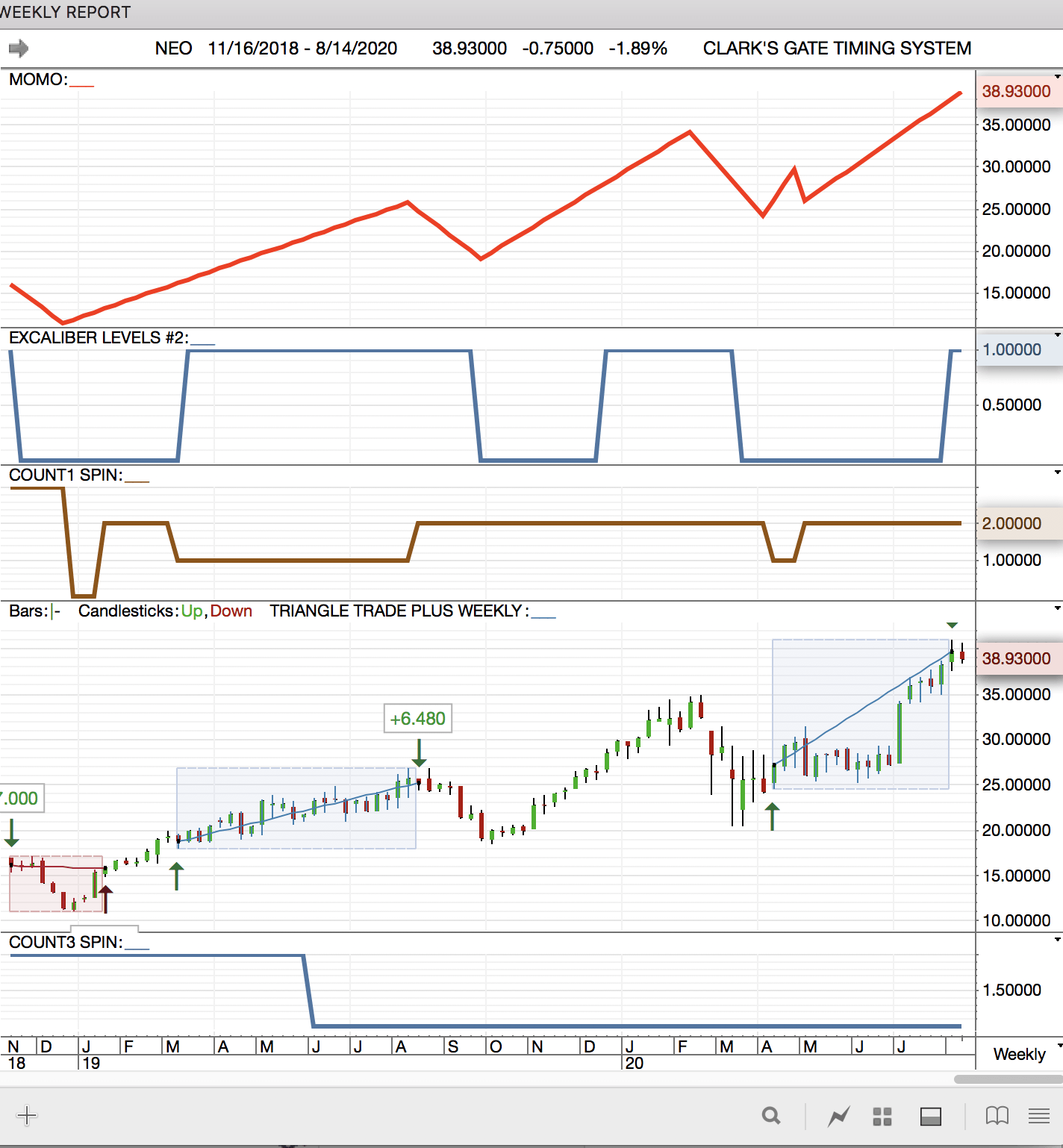Click the date range 11/16/2018 - 8/14/2020

pos(302,49)
